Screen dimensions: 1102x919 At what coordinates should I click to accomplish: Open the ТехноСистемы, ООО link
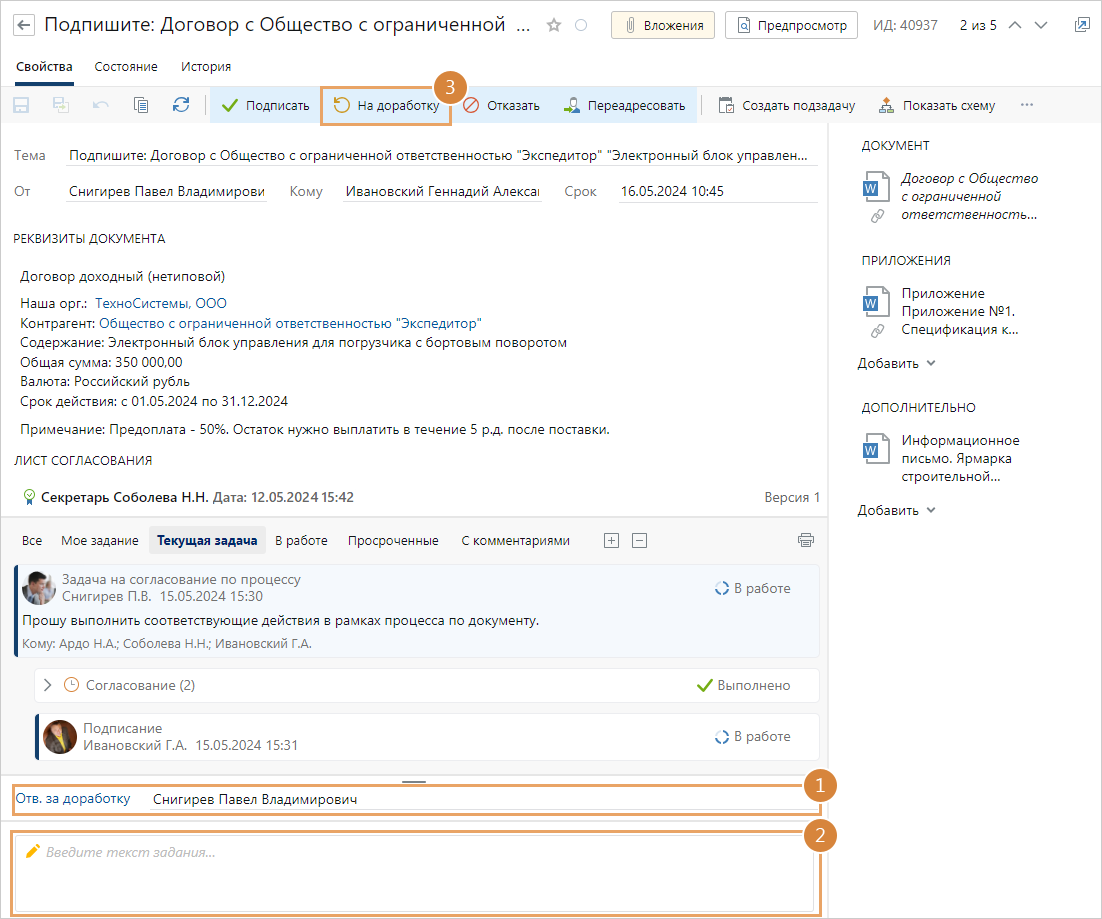[160, 303]
